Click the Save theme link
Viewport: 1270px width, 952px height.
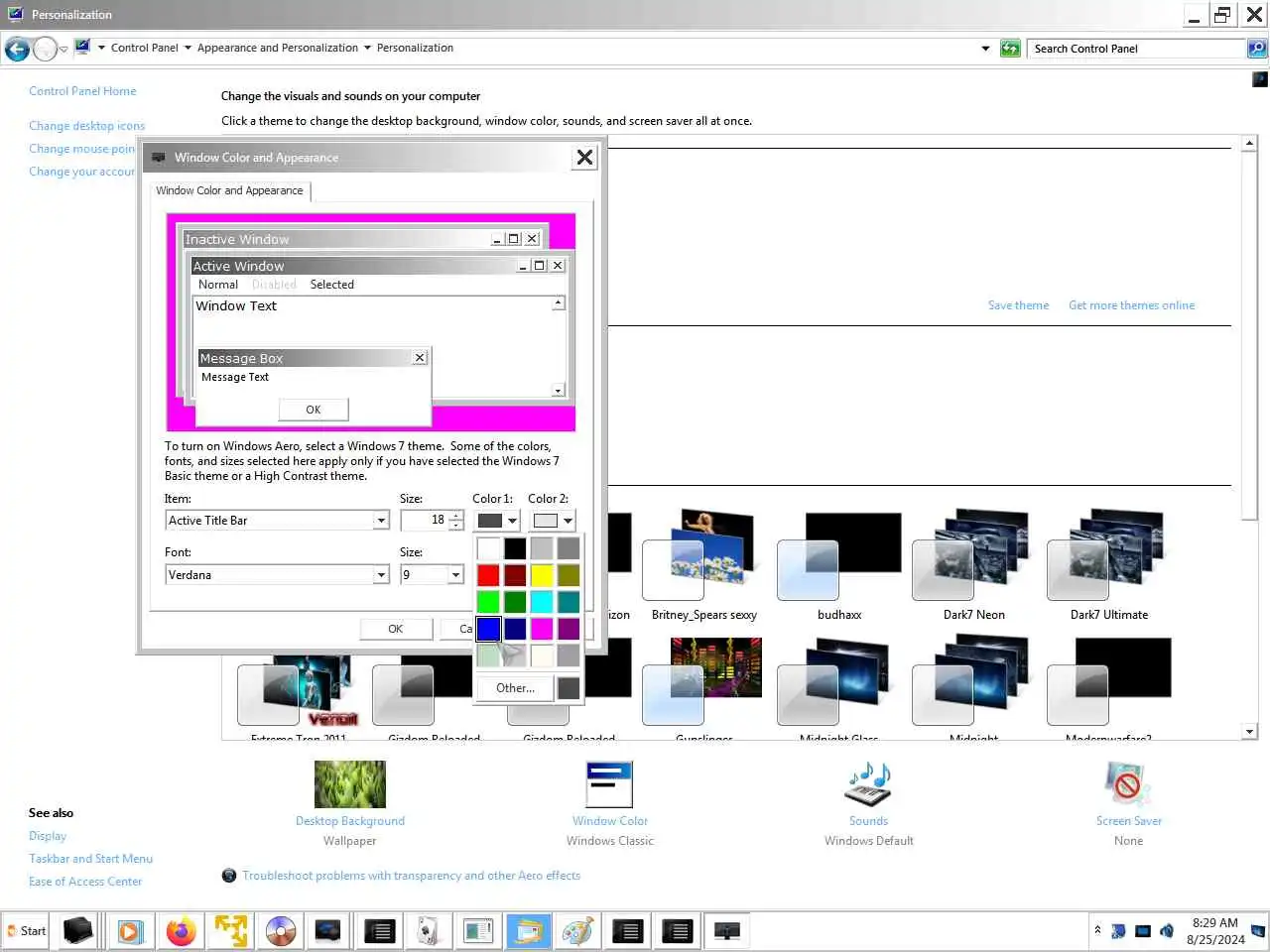(x=1018, y=305)
